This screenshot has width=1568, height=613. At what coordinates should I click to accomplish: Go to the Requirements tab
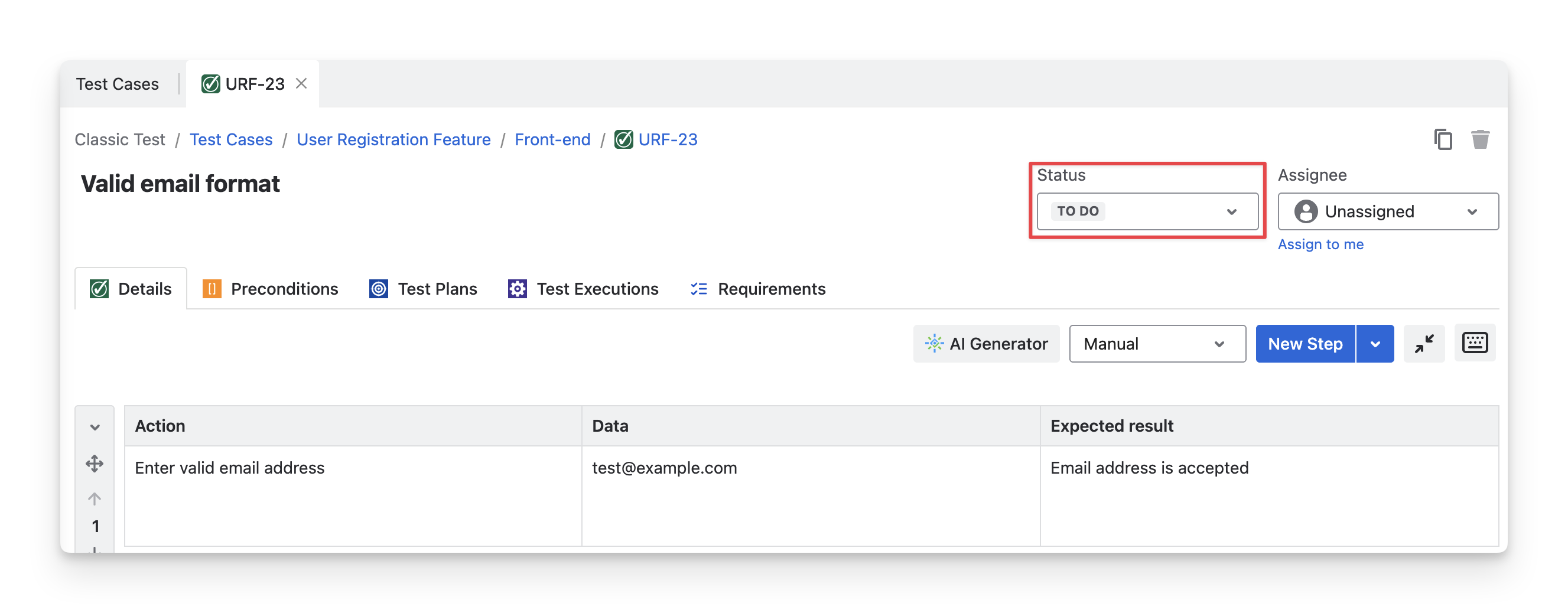pyautogui.click(x=758, y=289)
